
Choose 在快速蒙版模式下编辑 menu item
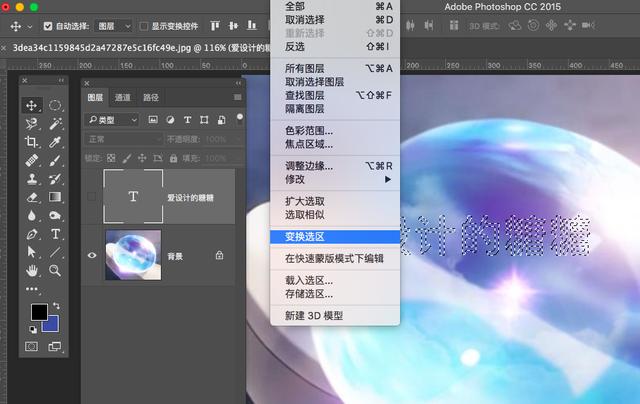tap(335, 258)
